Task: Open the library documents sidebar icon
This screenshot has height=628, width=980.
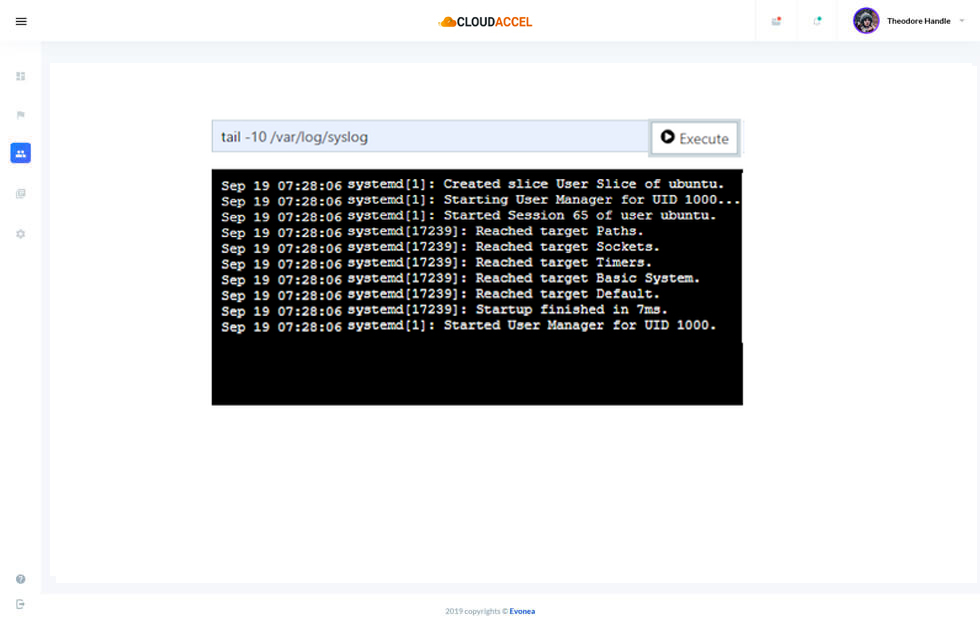Action: coord(20,194)
